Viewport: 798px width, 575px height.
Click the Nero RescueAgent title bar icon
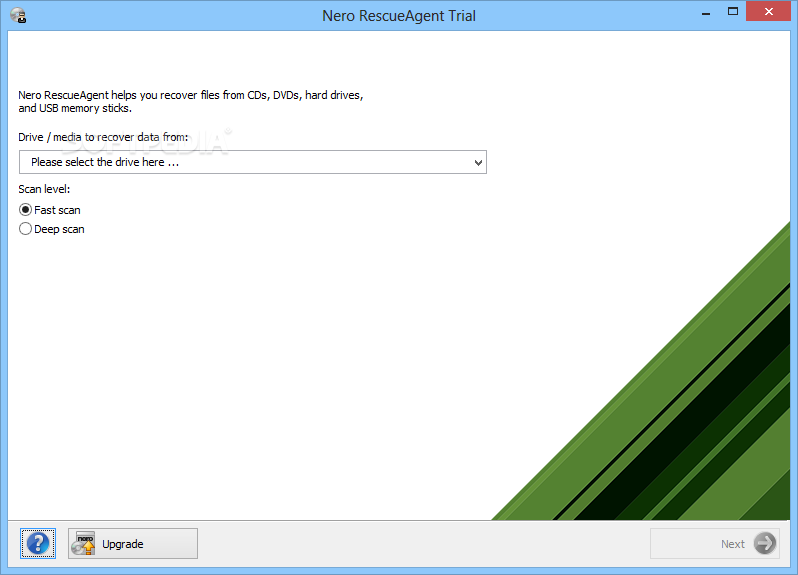[18, 15]
